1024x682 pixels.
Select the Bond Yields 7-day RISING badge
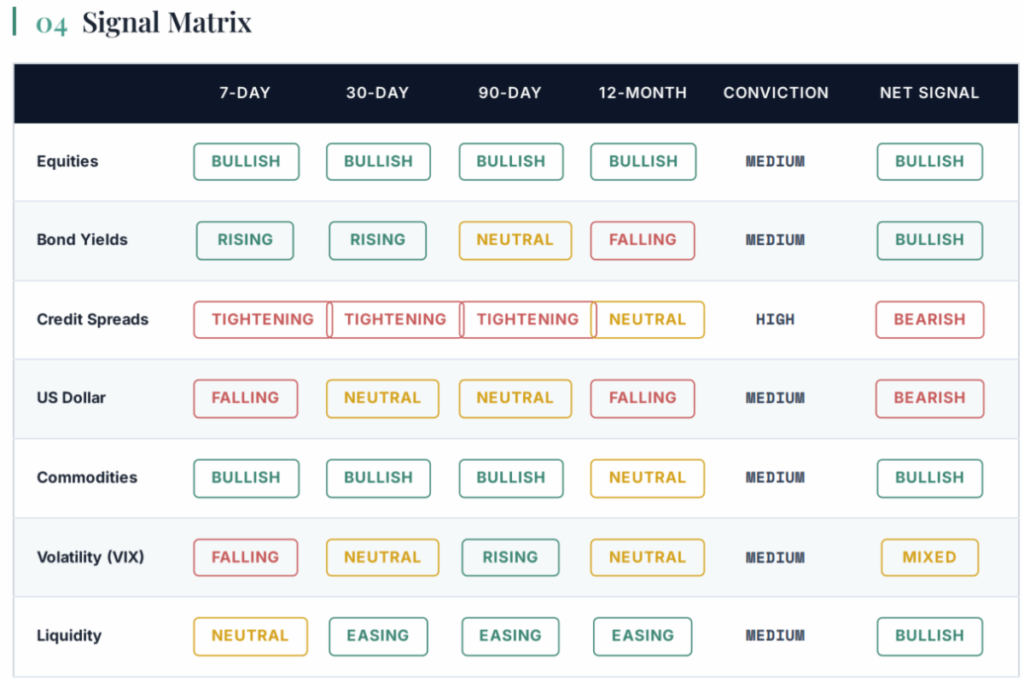(x=245, y=240)
